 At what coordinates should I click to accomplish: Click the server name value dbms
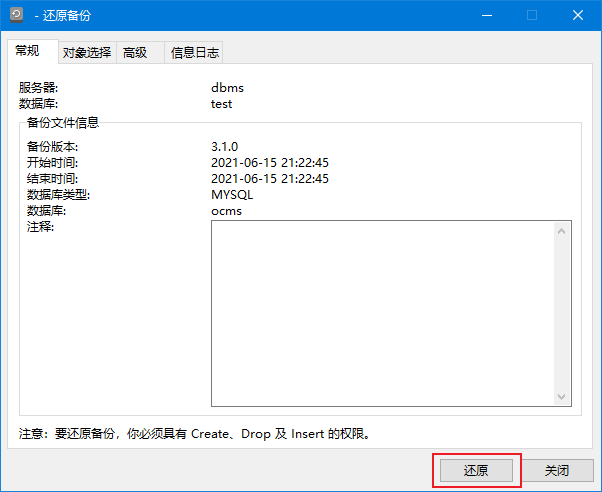(227, 88)
